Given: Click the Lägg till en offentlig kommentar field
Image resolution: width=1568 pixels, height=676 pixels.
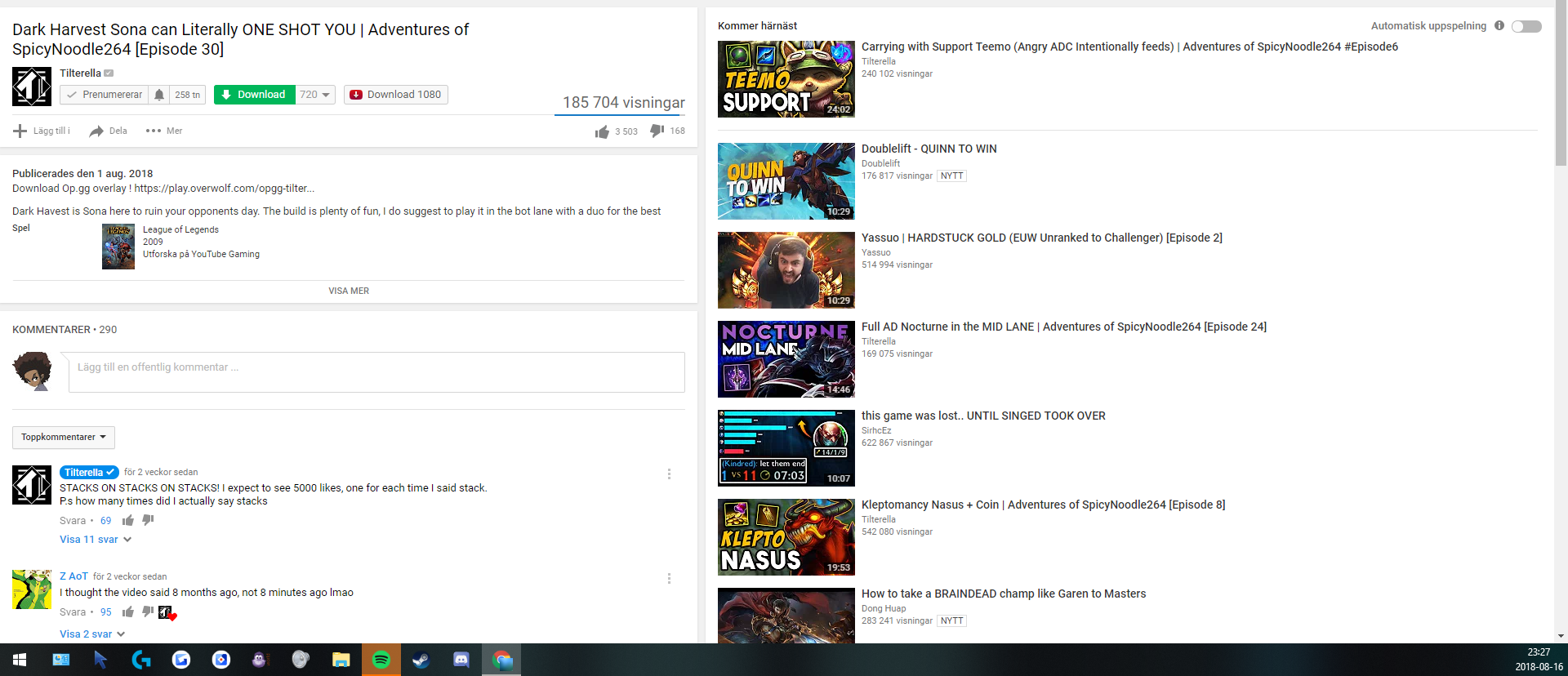Looking at the screenshot, I should click(x=376, y=372).
